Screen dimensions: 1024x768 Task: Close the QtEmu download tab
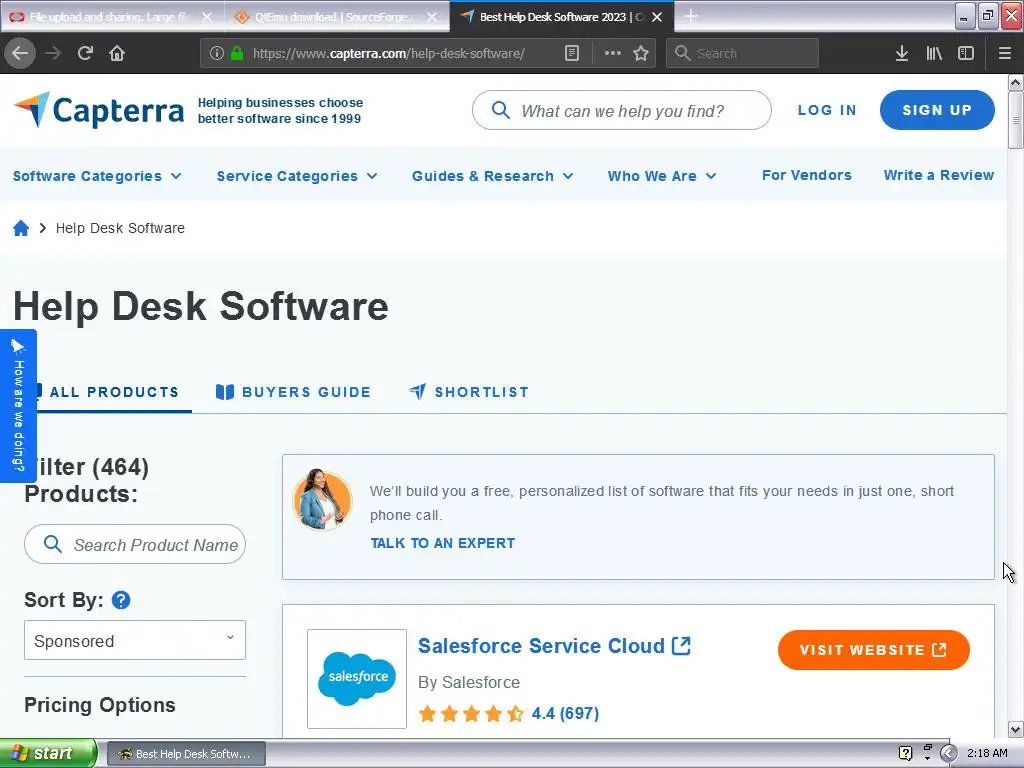point(432,17)
